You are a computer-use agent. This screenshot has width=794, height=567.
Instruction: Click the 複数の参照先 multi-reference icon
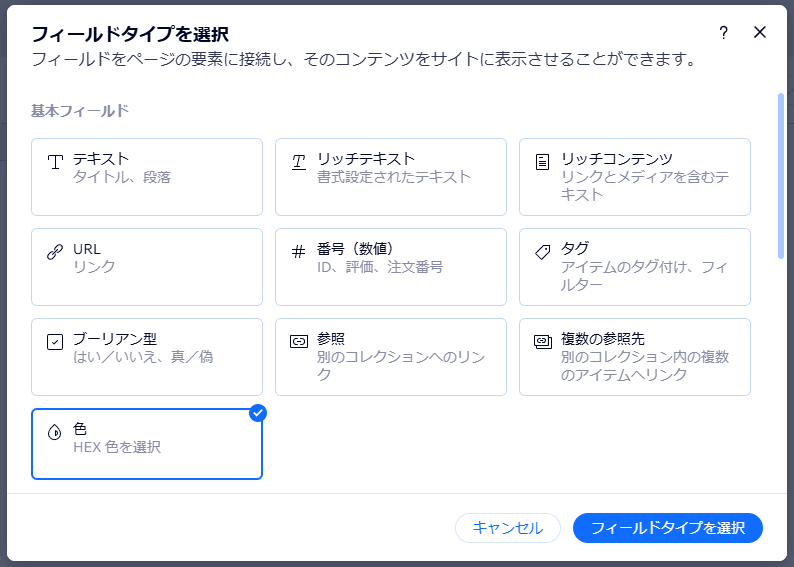(542, 342)
